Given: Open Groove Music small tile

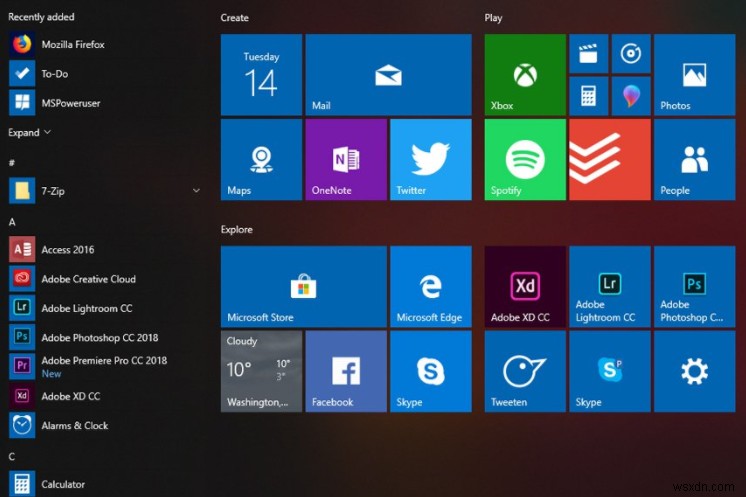Looking at the screenshot, I should tap(631, 54).
